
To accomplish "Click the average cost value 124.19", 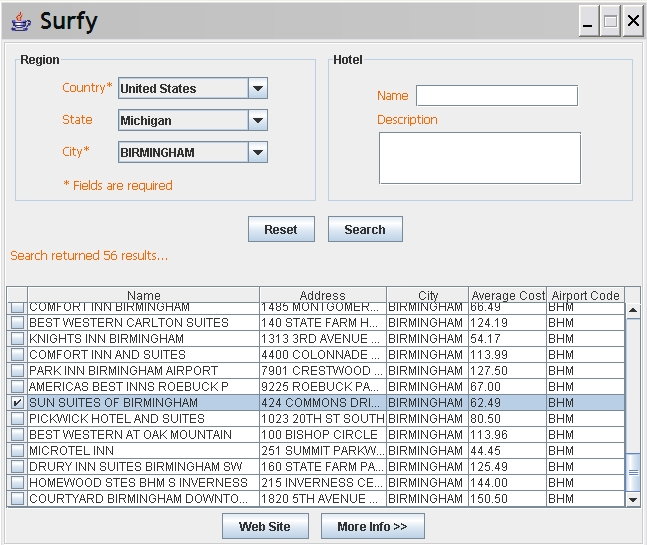I will [508, 323].
